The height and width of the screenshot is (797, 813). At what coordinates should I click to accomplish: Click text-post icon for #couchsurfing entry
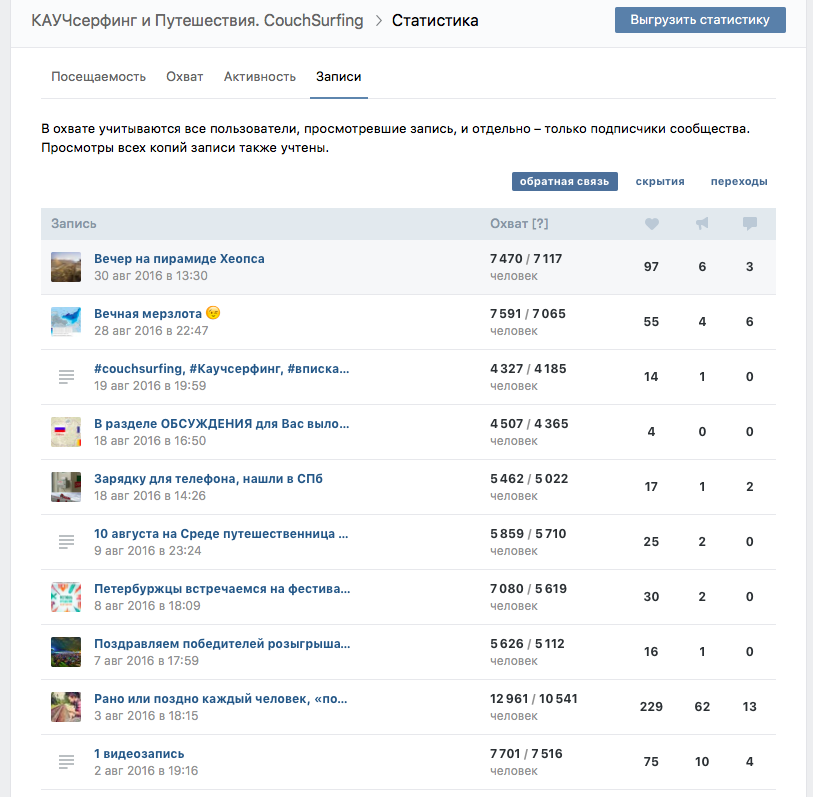click(66, 377)
